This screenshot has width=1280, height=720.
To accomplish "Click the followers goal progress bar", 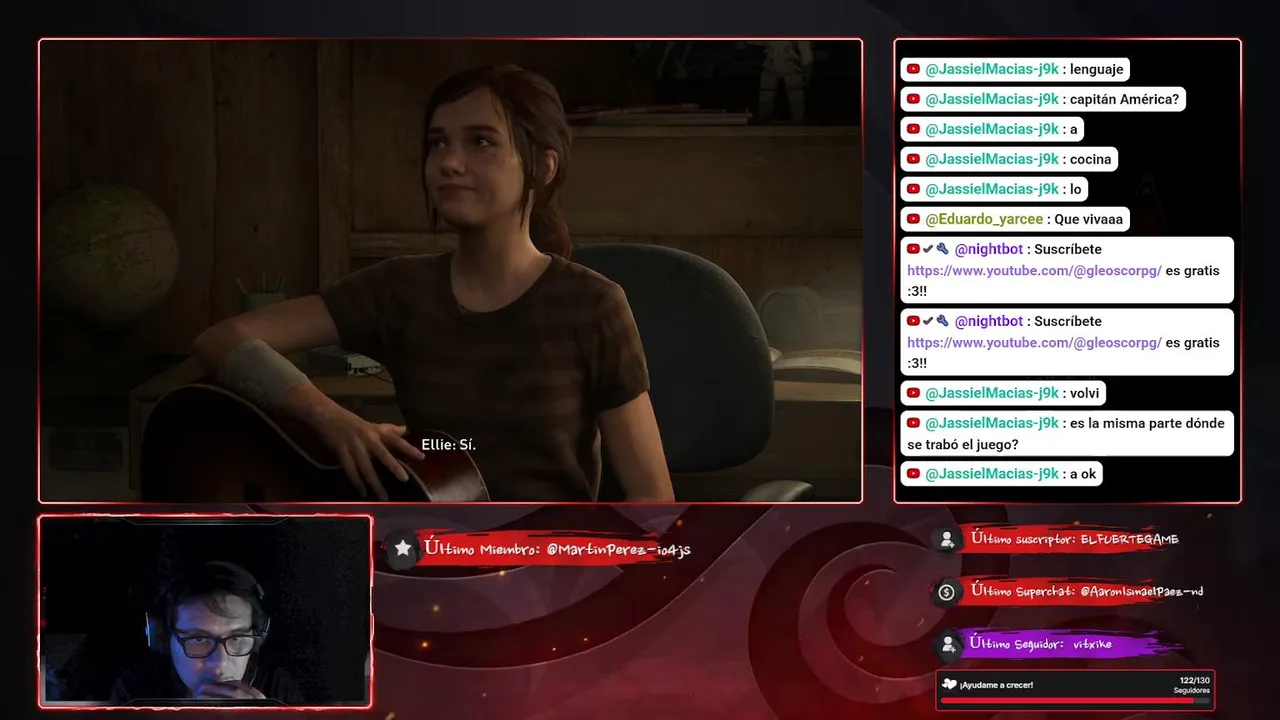I will pyautogui.click(x=1076, y=701).
